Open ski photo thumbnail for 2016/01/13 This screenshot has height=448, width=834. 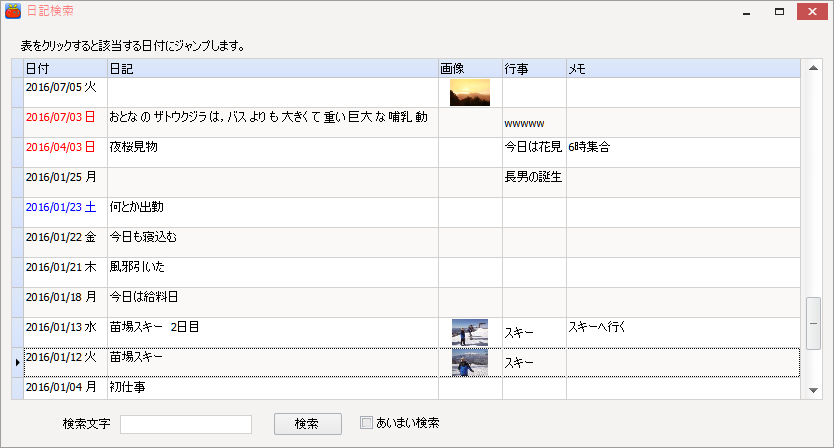click(470, 333)
